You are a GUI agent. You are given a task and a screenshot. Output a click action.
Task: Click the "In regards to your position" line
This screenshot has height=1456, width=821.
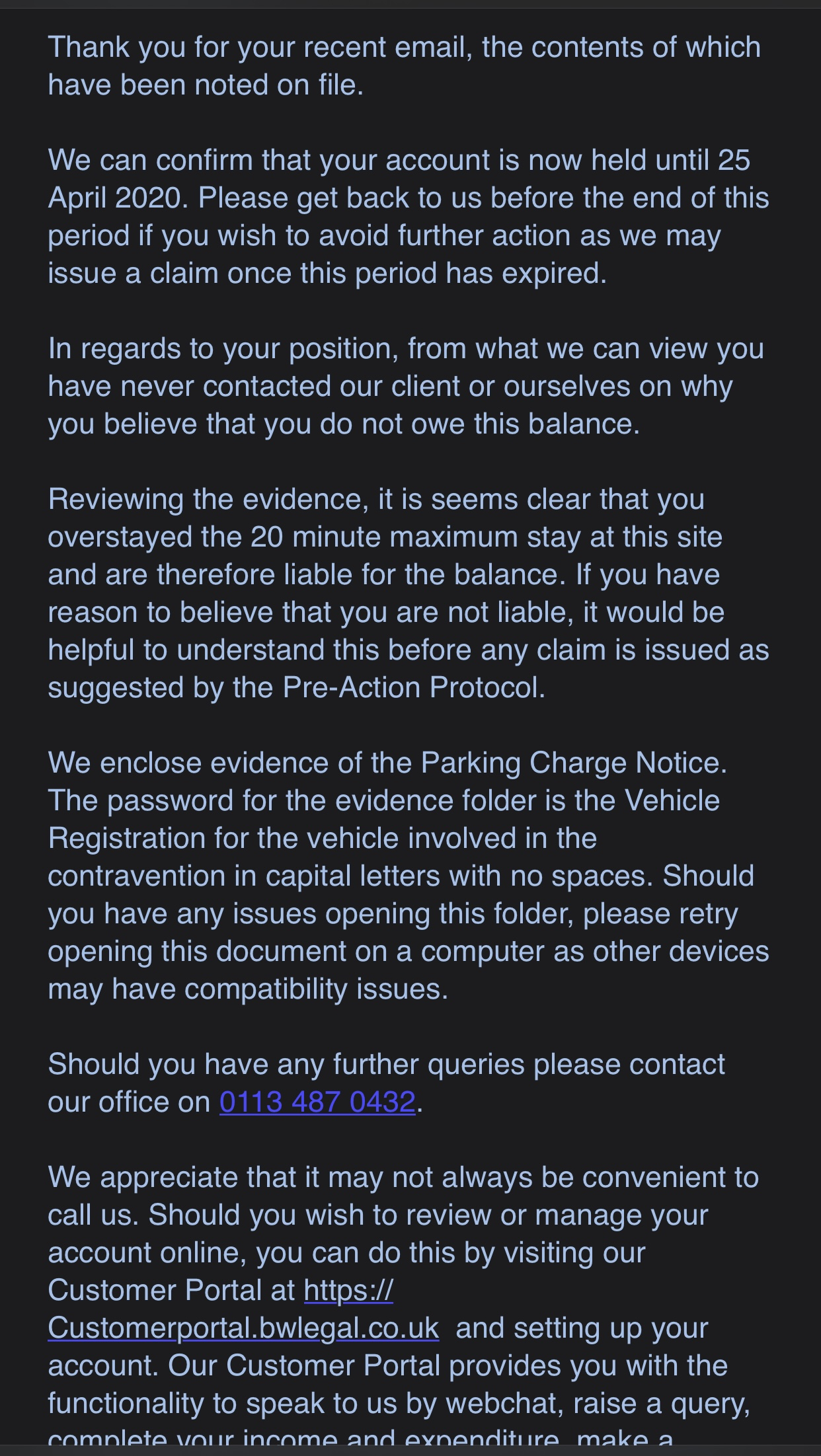(x=405, y=349)
